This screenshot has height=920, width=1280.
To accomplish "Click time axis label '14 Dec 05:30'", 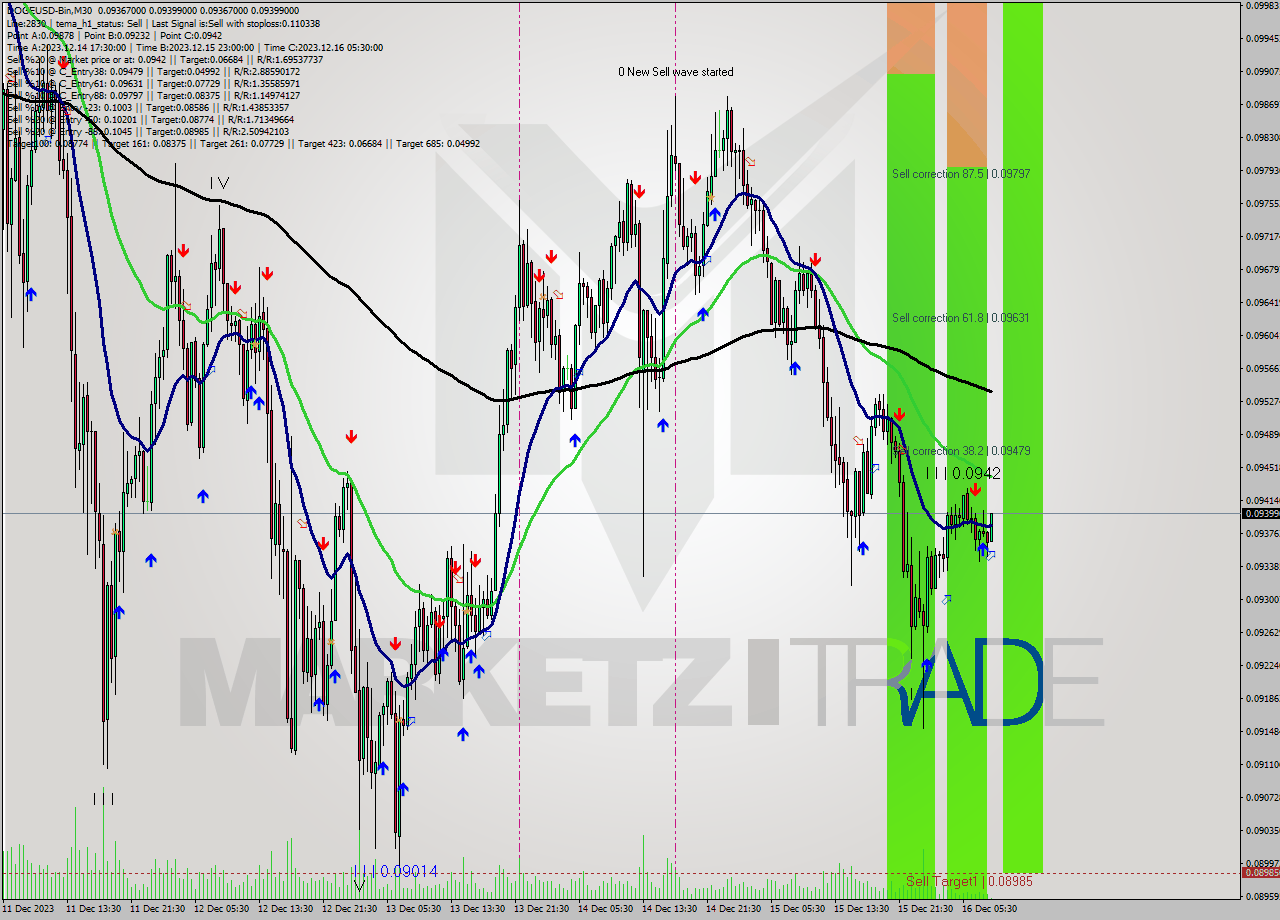I will pyautogui.click(x=606, y=909).
